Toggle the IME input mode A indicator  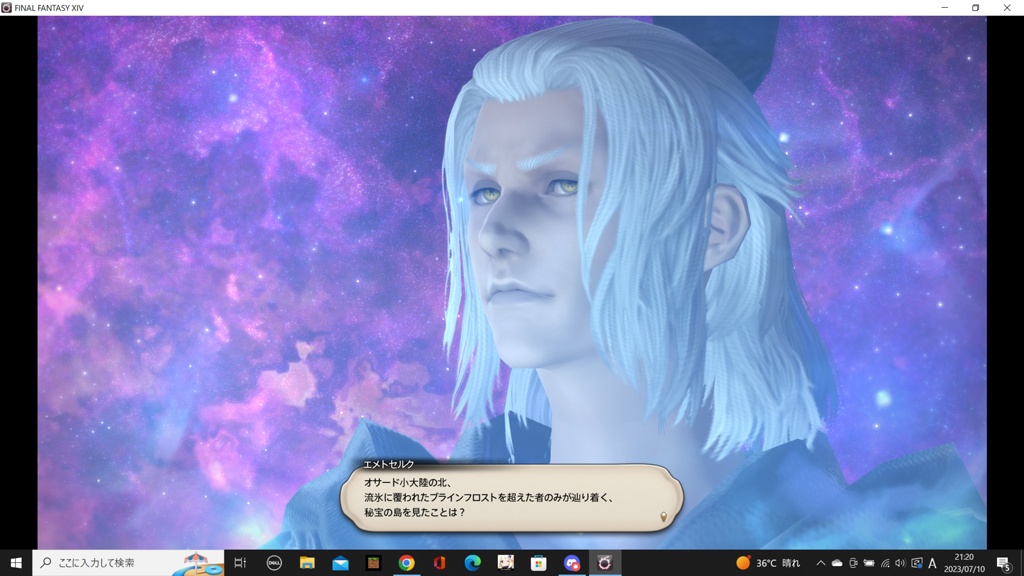933,563
